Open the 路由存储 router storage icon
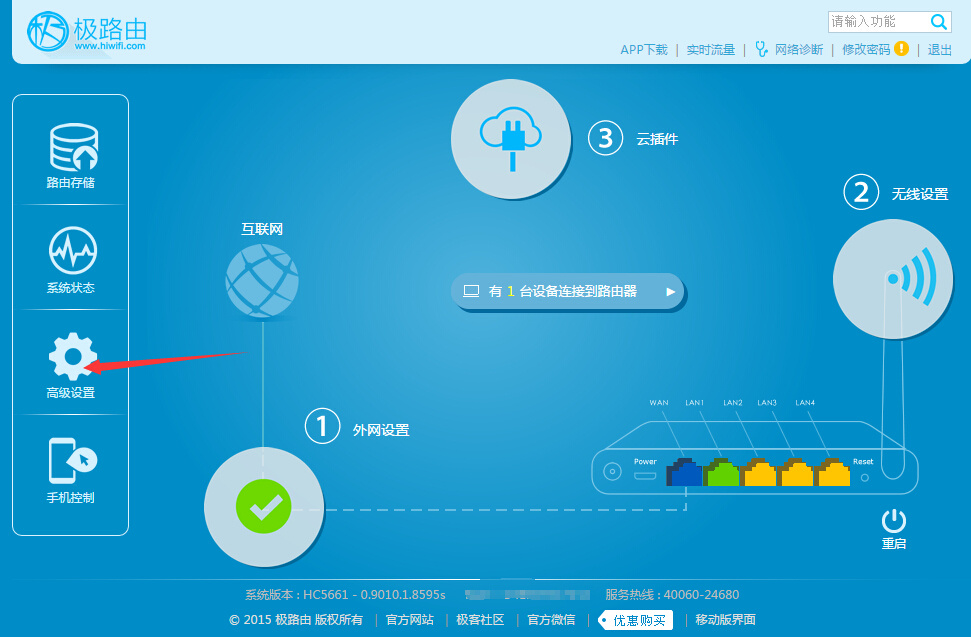 (x=72, y=148)
